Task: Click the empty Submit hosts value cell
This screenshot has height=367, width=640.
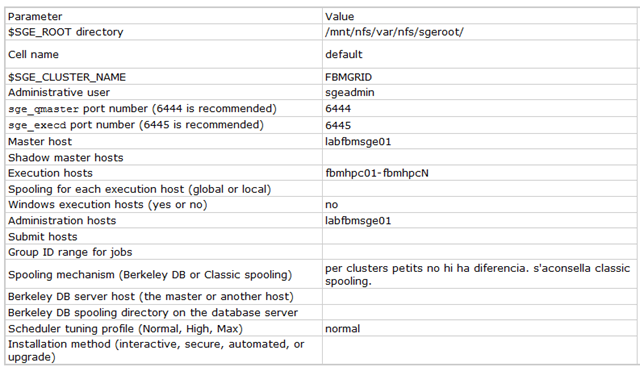Action: (x=480, y=236)
